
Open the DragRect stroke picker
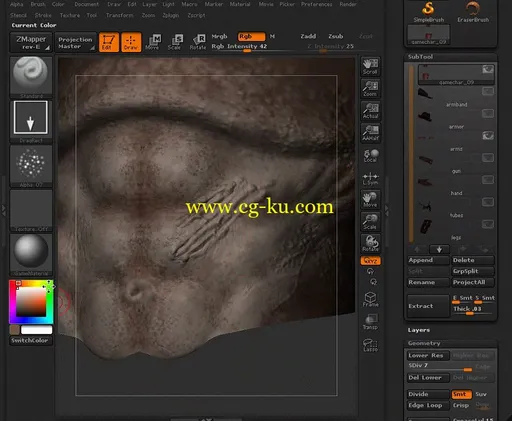tap(31, 122)
